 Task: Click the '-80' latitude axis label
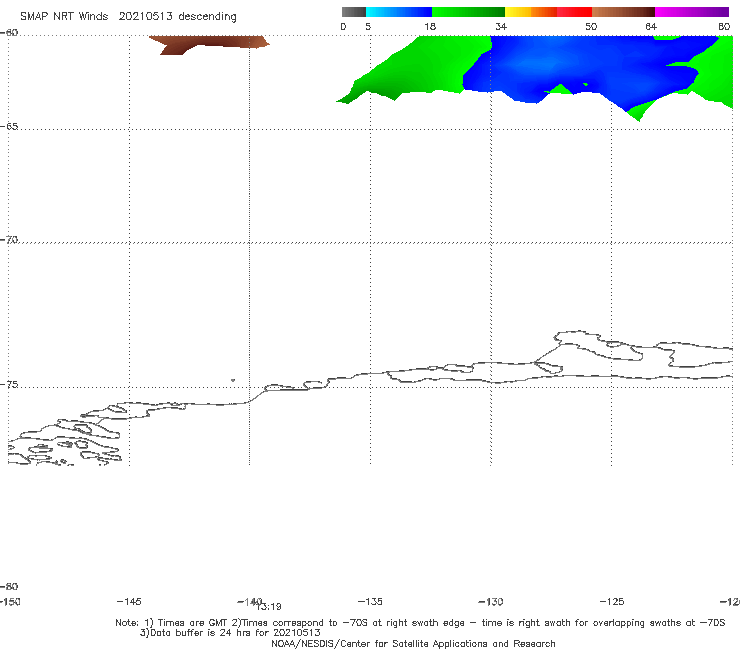[9, 586]
